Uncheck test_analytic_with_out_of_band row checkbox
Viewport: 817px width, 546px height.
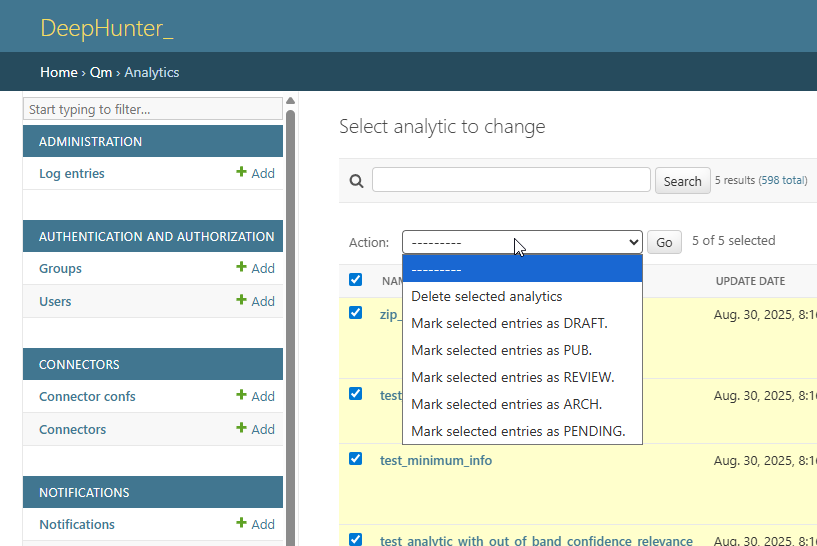click(355, 540)
